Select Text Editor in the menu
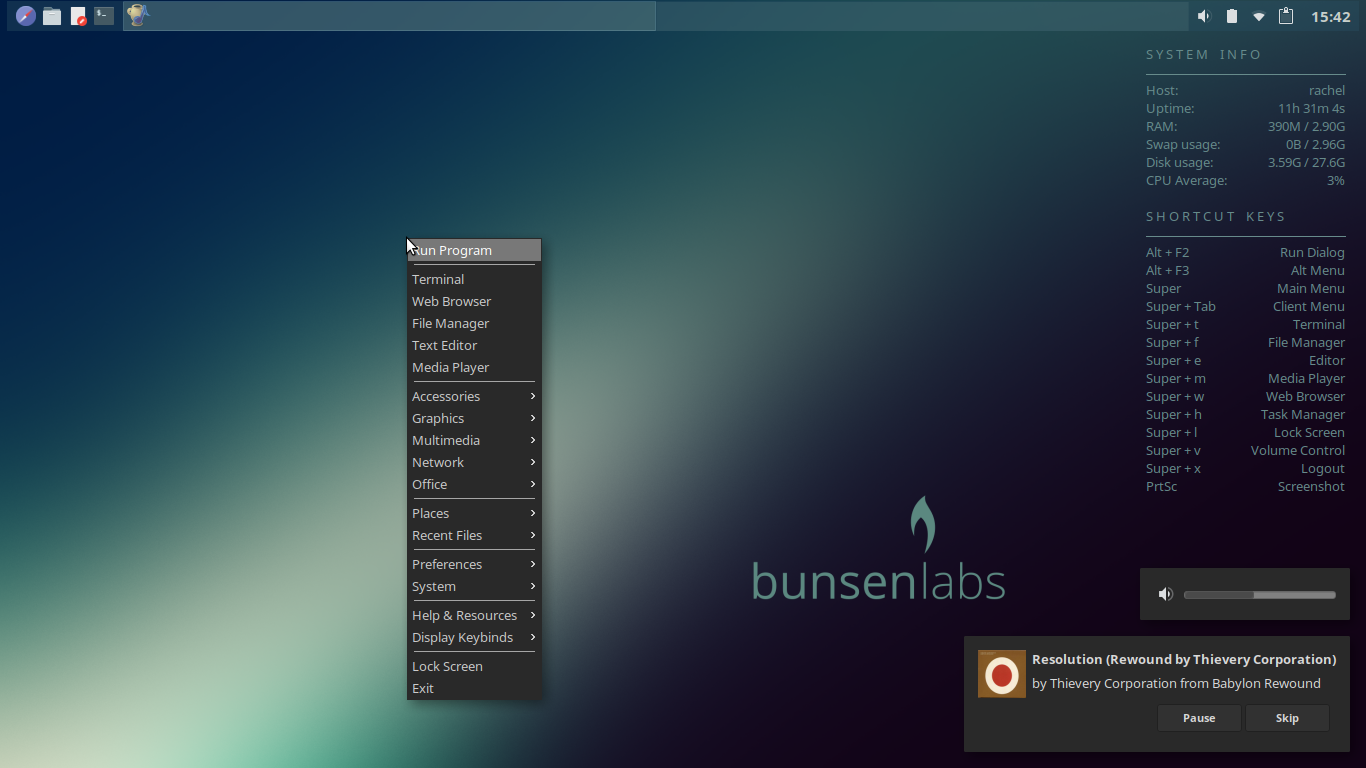 pyautogui.click(x=474, y=345)
